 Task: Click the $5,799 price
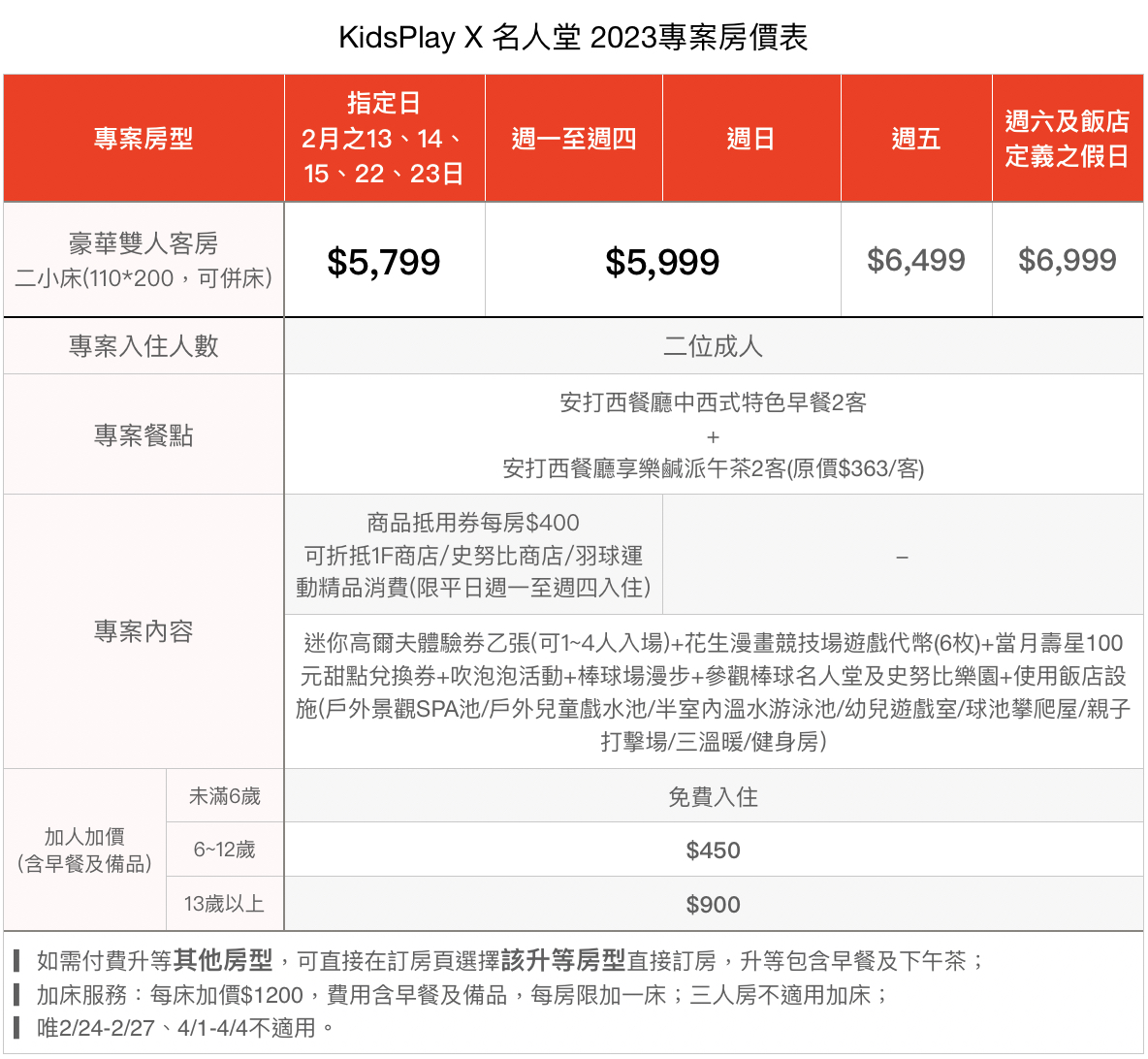click(x=384, y=262)
